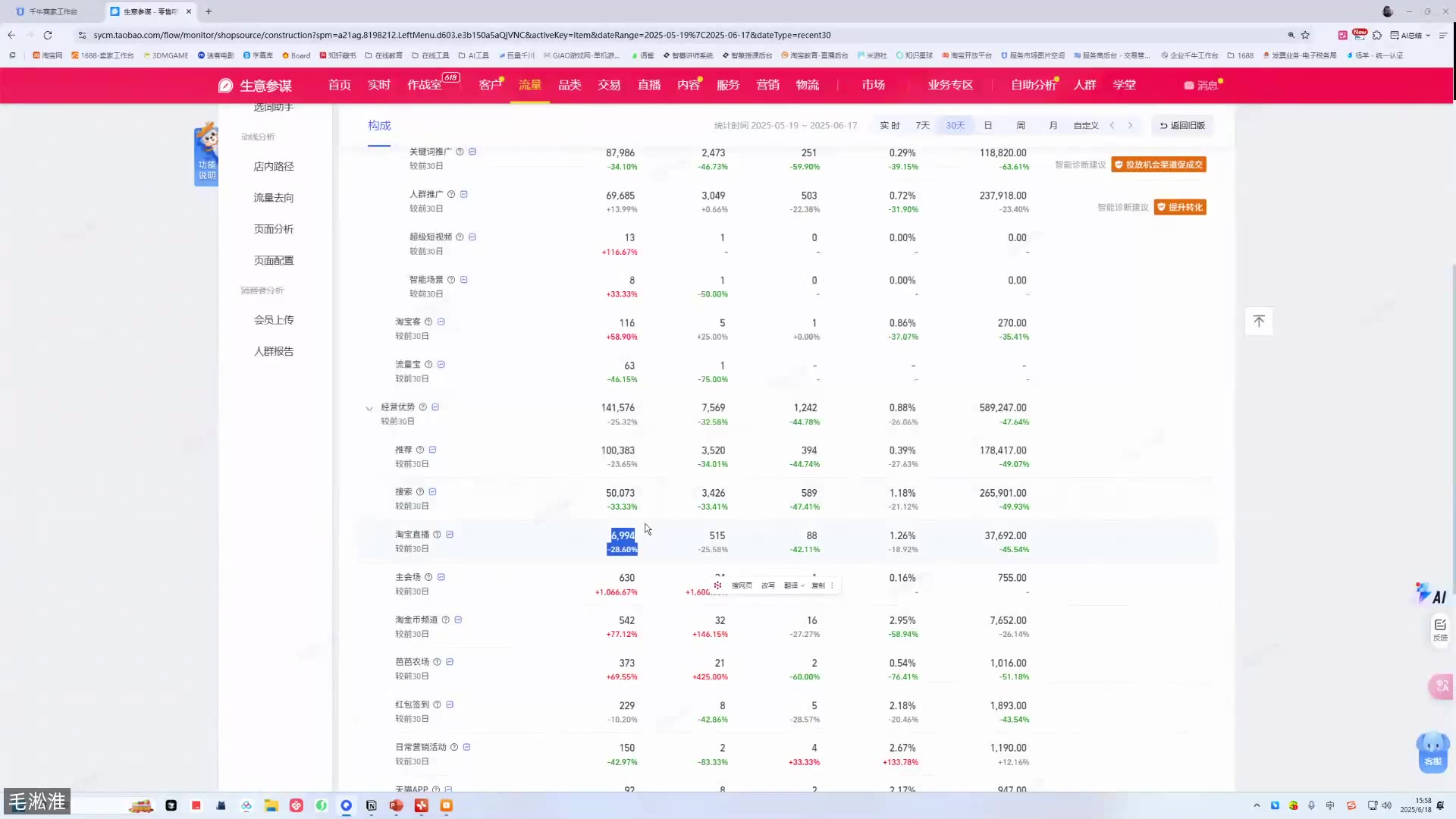Go to previous date period arrow
The width and height of the screenshot is (1456, 819).
pos(1112,125)
